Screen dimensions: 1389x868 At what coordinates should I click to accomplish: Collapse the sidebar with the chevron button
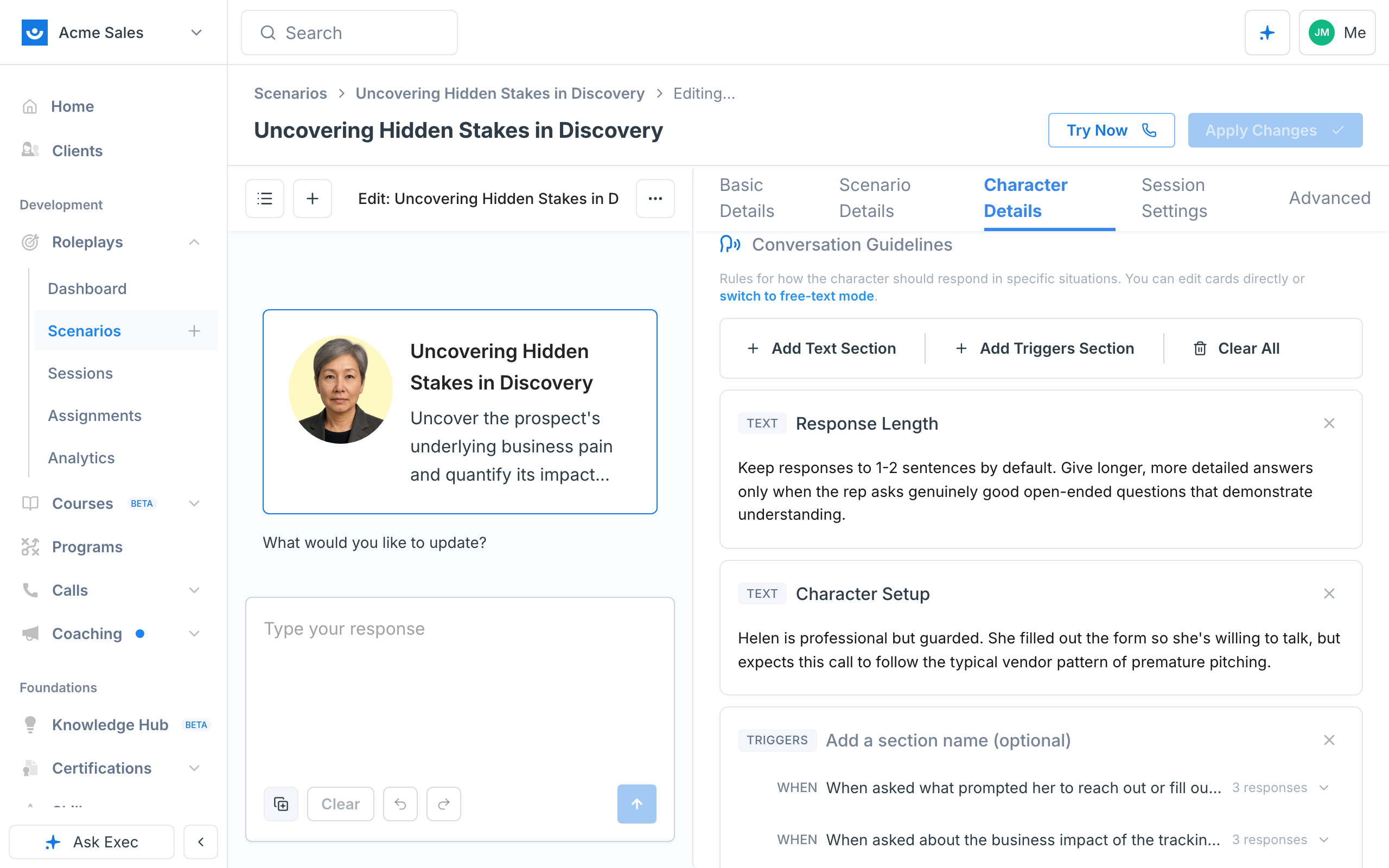200,841
